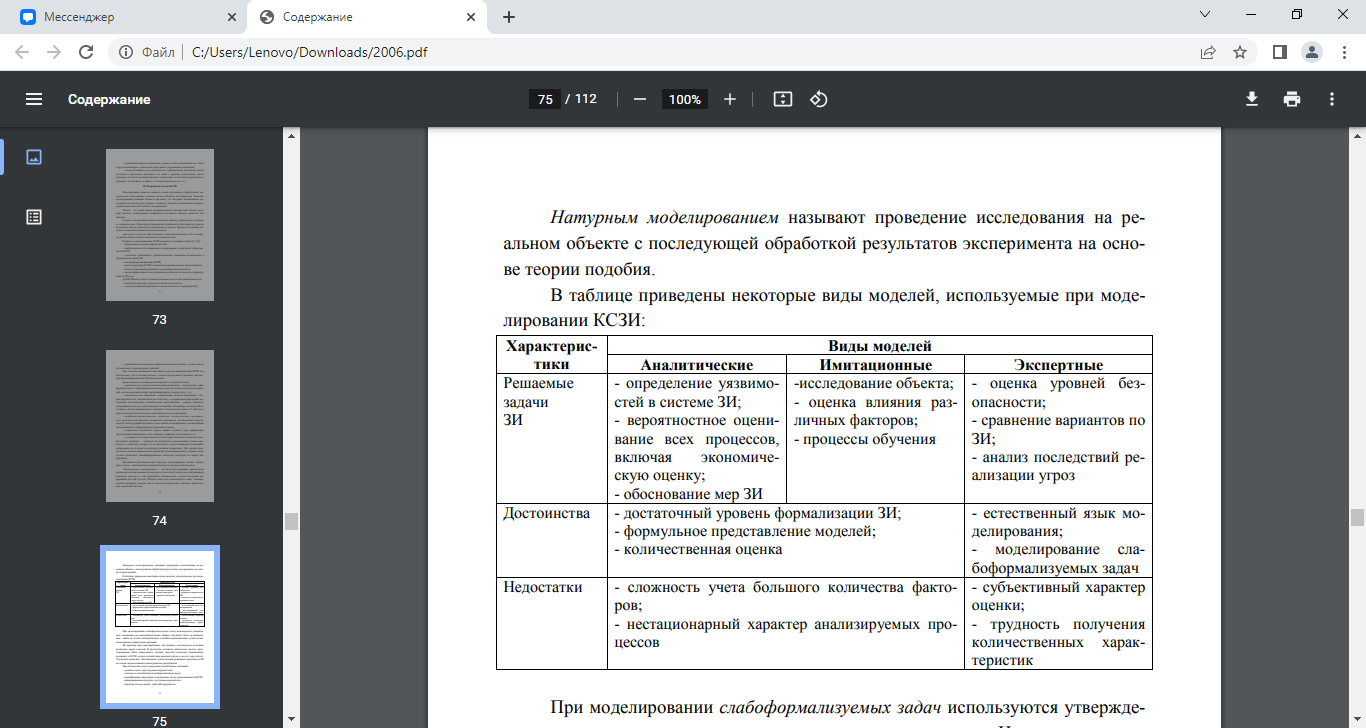
Task: Close the Содержание tab
Action: 470,17
